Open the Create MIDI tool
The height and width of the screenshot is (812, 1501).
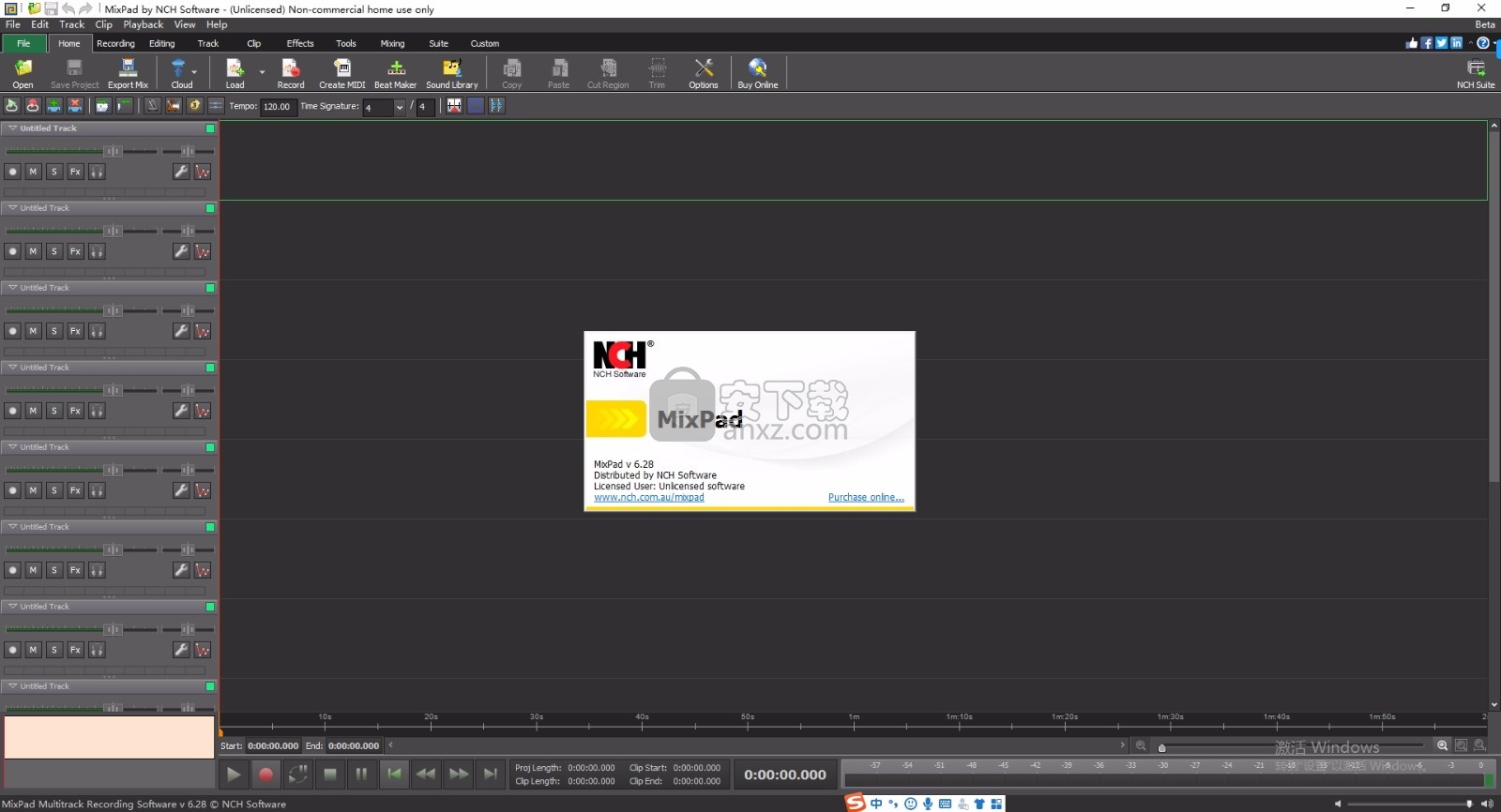pos(342,73)
